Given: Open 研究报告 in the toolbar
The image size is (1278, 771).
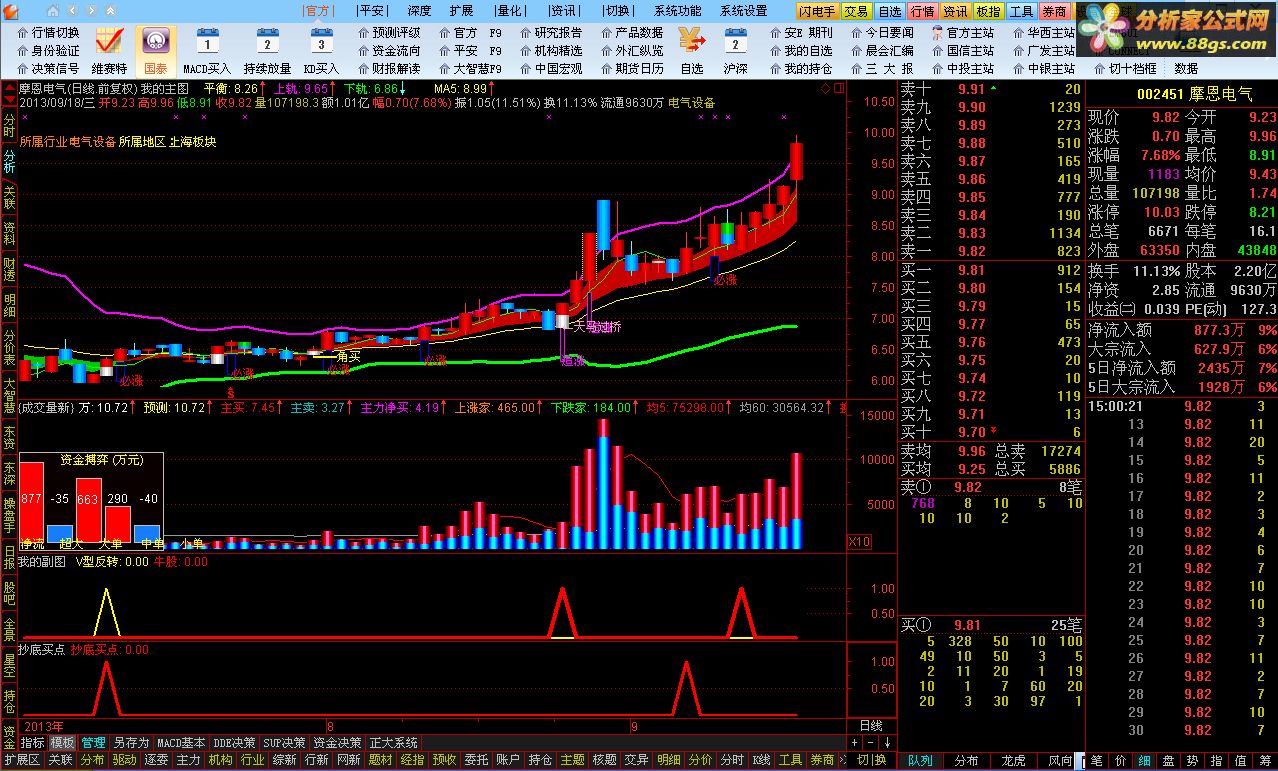Looking at the screenshot, I should [x=550, y=32].
